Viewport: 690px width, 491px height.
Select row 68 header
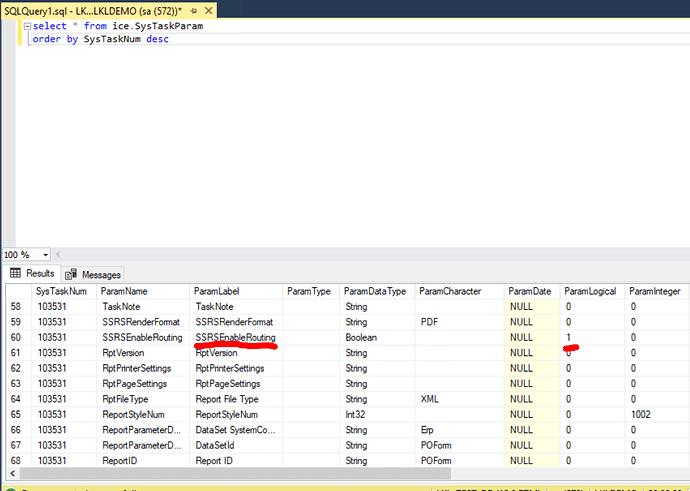(18, 461)
